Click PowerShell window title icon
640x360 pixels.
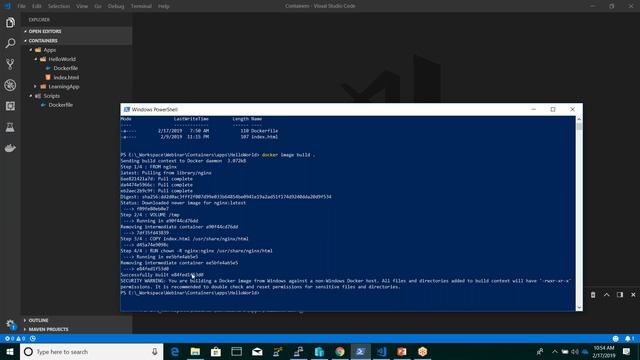[x=127, y=109]
